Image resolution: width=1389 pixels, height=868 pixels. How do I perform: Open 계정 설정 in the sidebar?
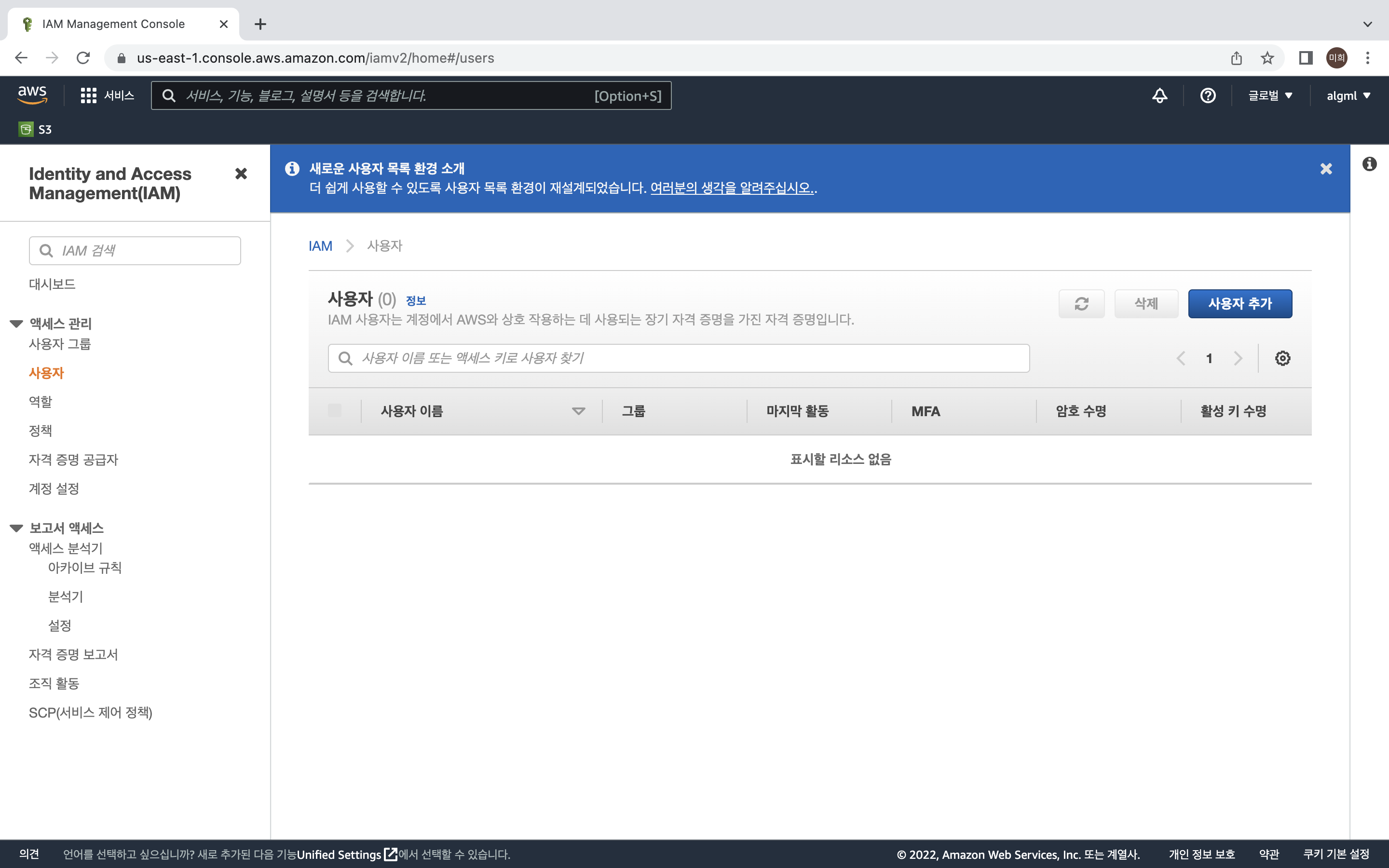54,488
